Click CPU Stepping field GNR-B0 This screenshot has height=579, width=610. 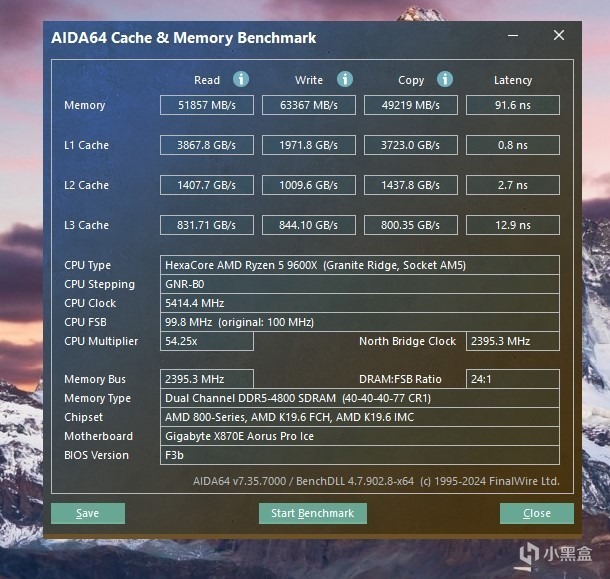point(360,284)
